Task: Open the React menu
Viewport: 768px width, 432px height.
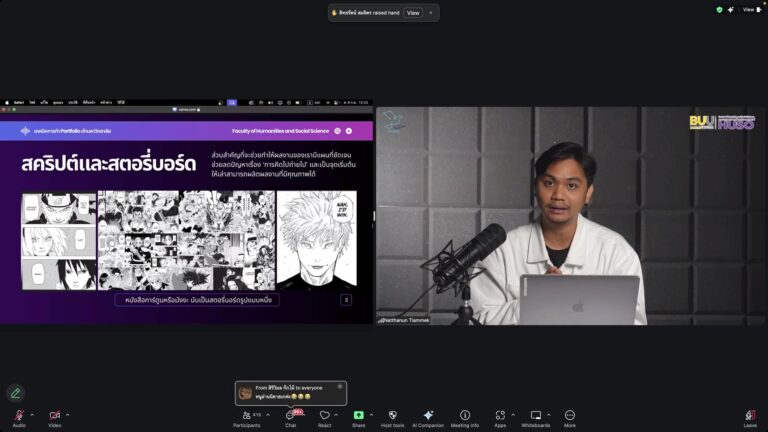Action: [324, 418]
